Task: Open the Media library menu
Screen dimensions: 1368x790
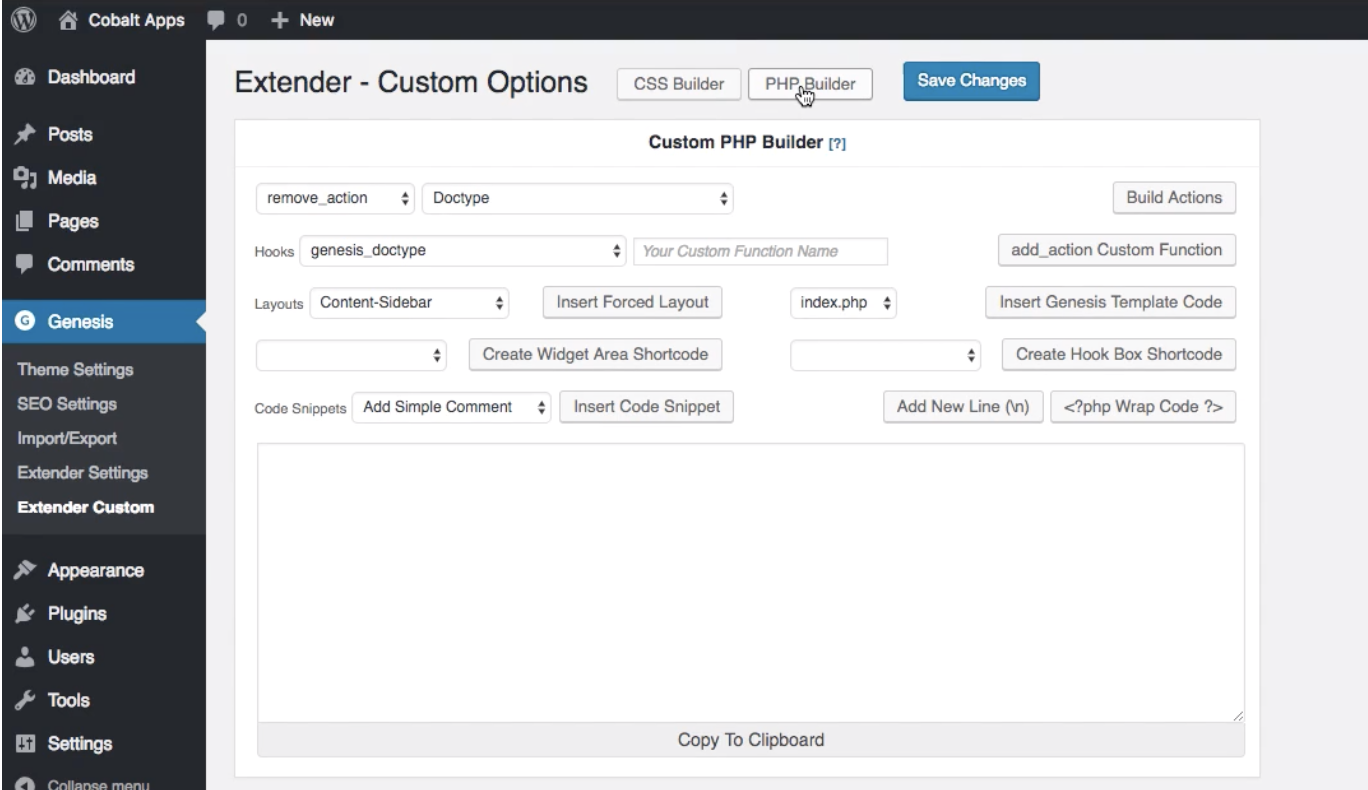Action: 72,178
